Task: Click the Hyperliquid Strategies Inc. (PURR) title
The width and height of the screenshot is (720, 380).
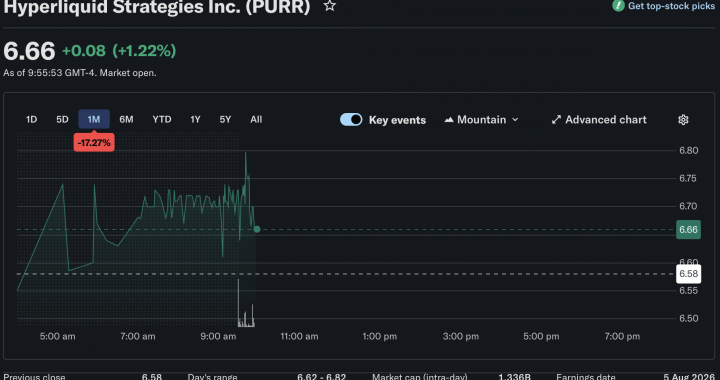Action: [x=157, y=6]
